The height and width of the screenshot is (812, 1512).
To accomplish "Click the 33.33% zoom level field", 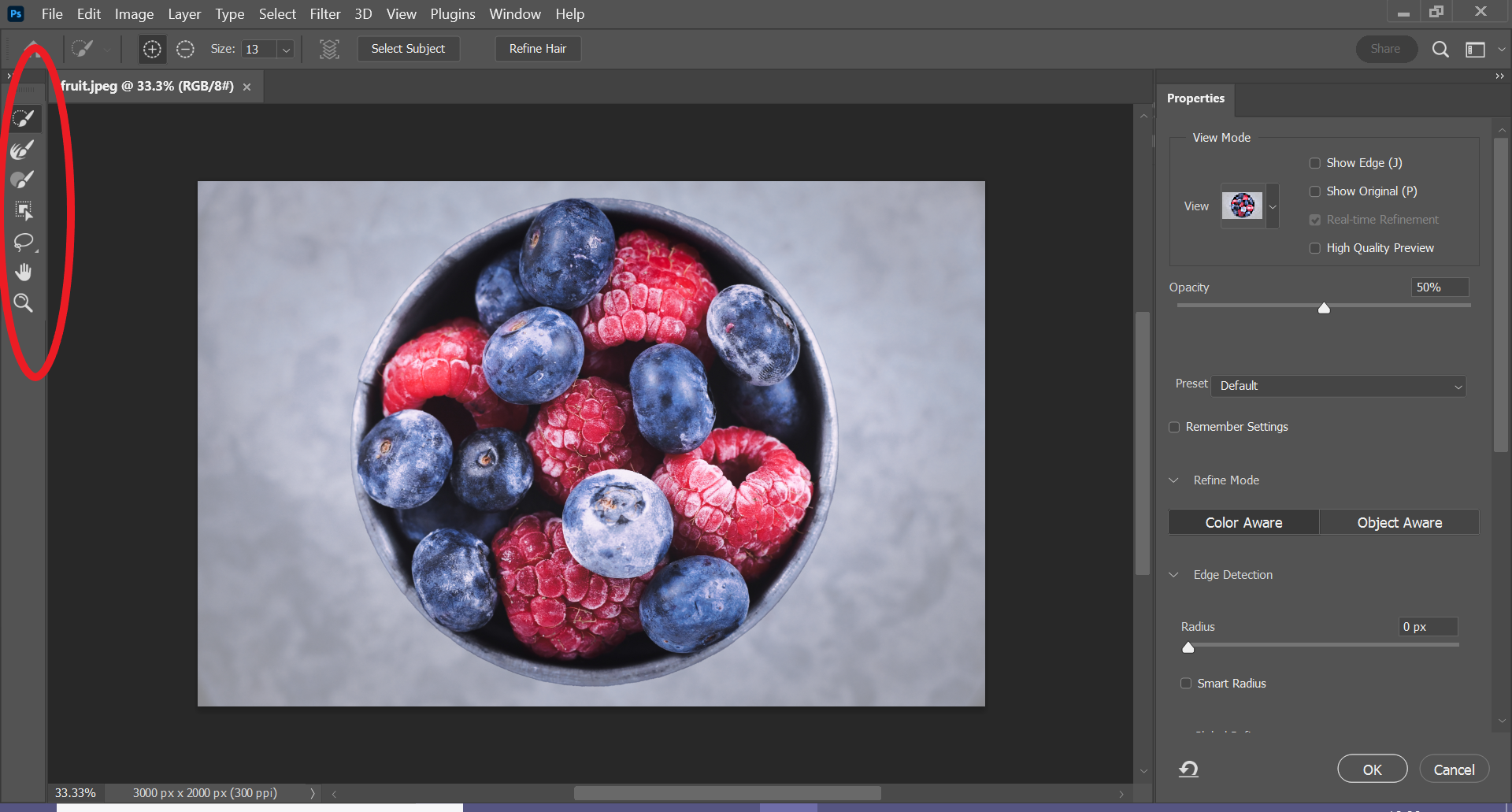I will tap(76, 793).
